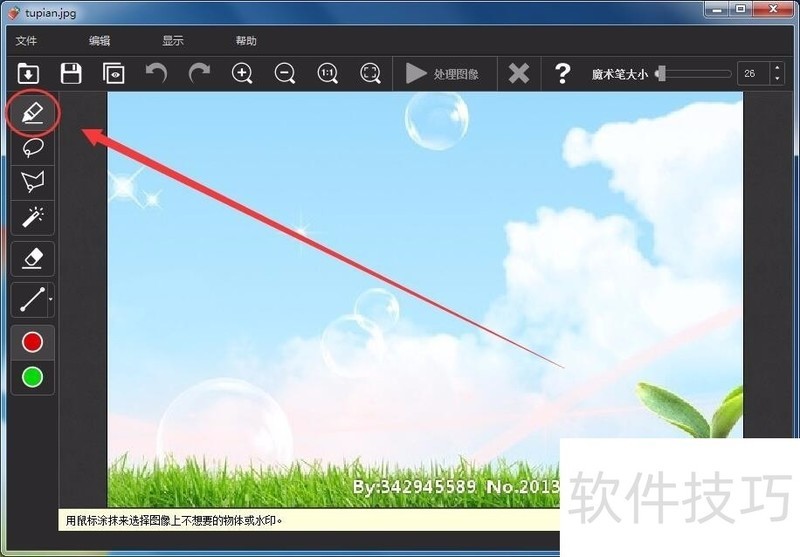The height and width of the screenshot is (557, 800).
Task: Zoom out with the minus magnifier icon
Action: tap(285, 73)
